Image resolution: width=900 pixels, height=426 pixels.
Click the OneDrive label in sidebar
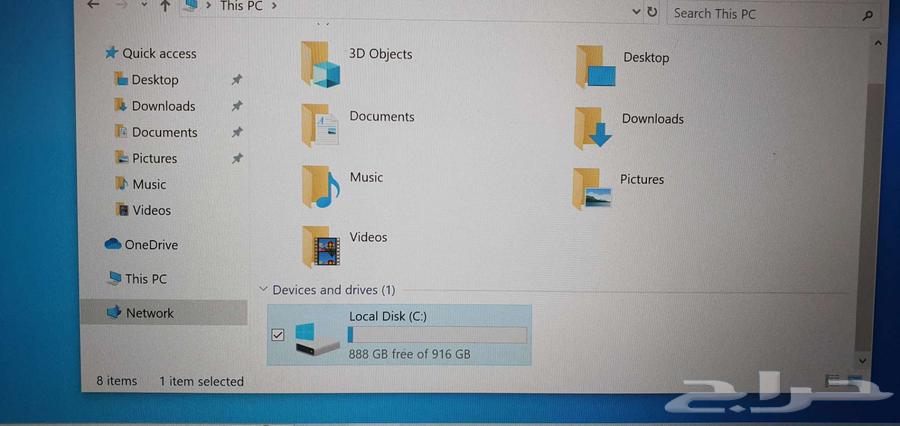click(152, 245)
